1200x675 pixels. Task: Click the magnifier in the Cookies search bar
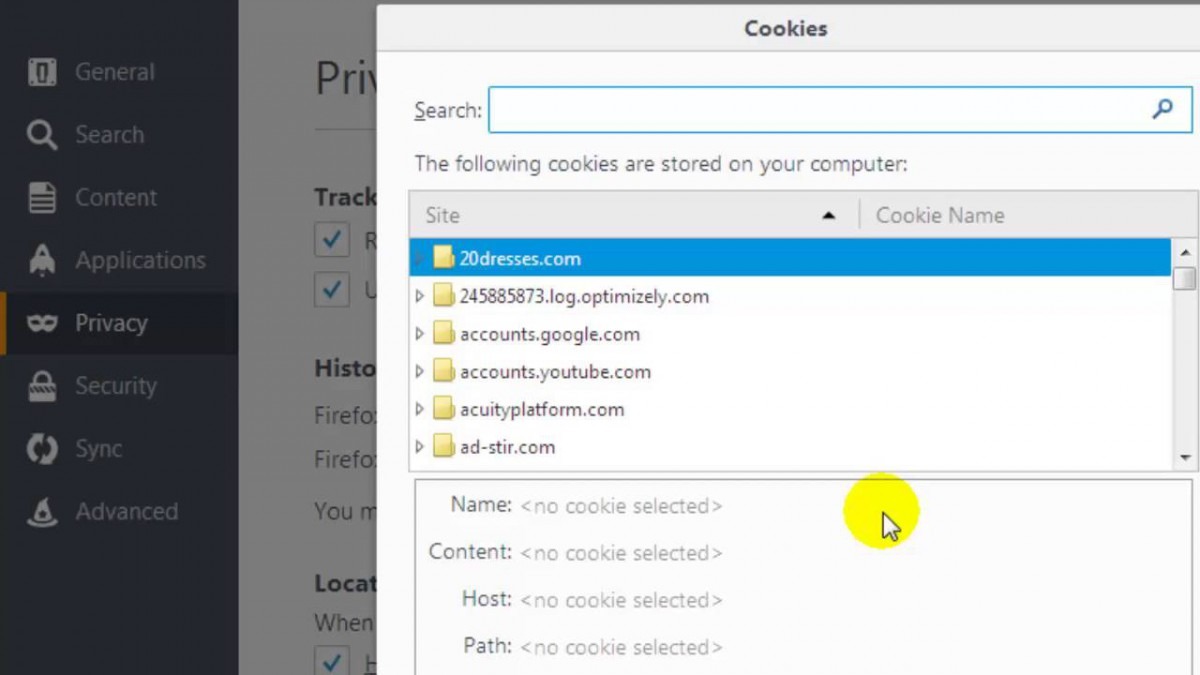coord(1162,110)
